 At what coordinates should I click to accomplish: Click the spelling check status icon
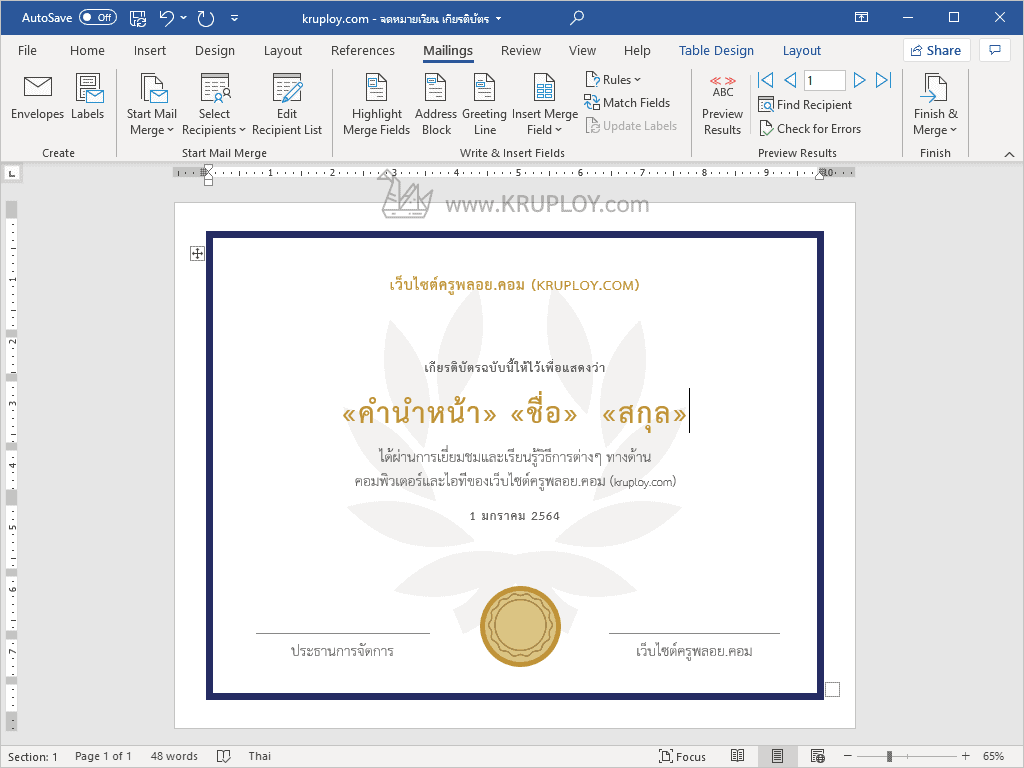(223, 756)
